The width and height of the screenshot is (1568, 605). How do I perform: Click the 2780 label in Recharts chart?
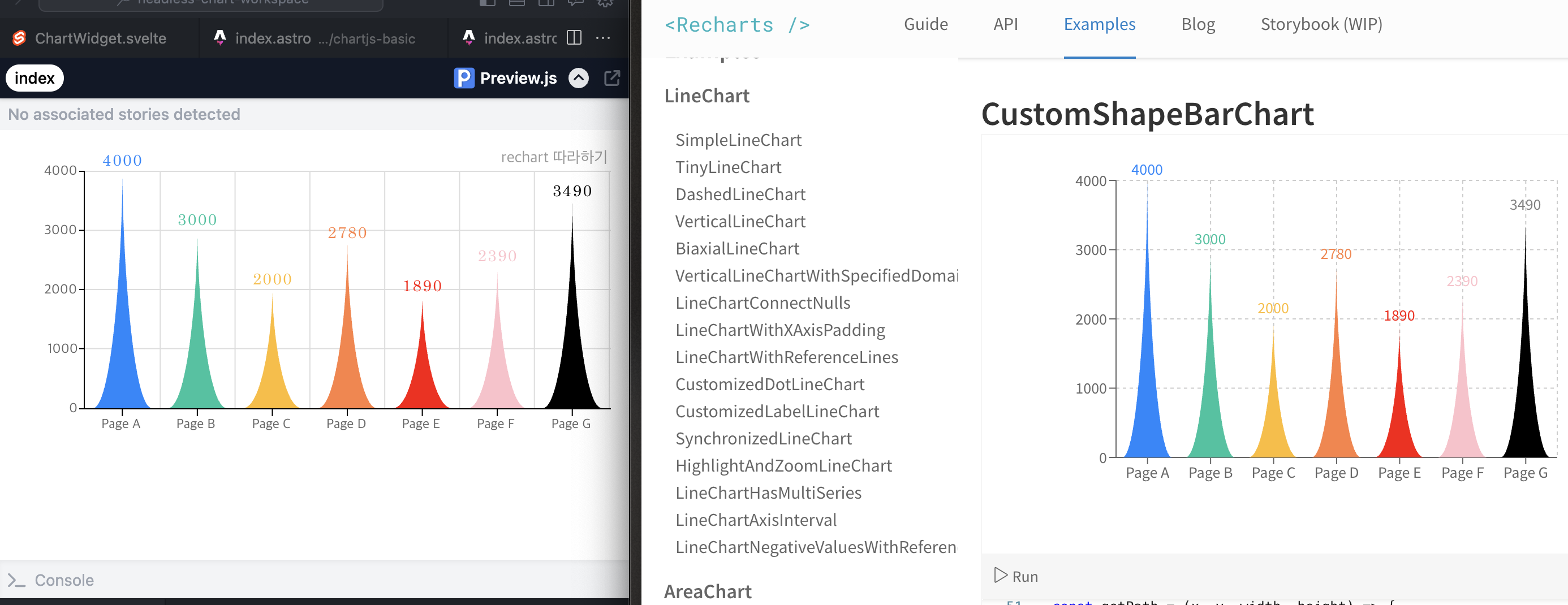click(x=1336, y=254)
